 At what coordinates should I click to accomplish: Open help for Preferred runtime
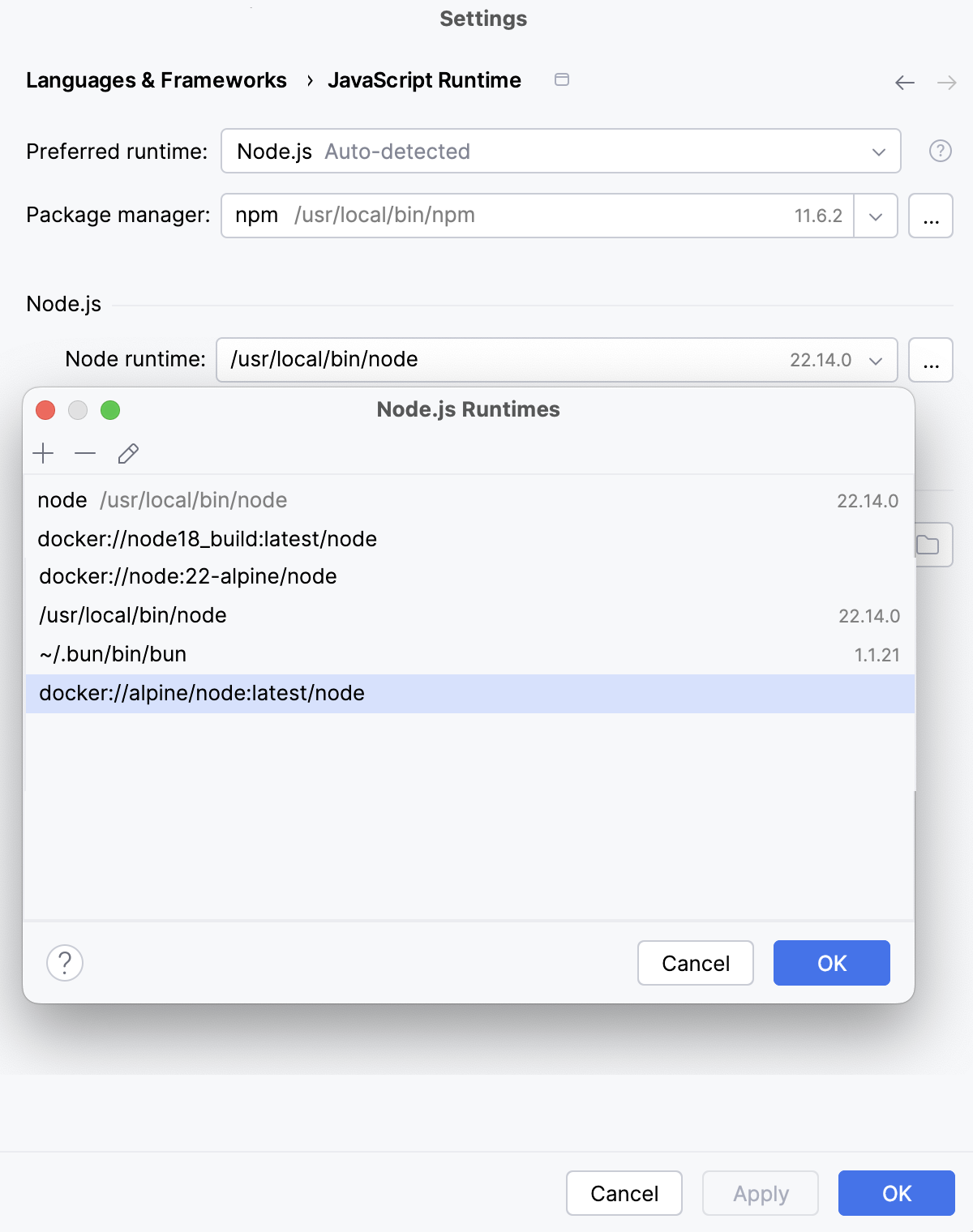[939, 151]
